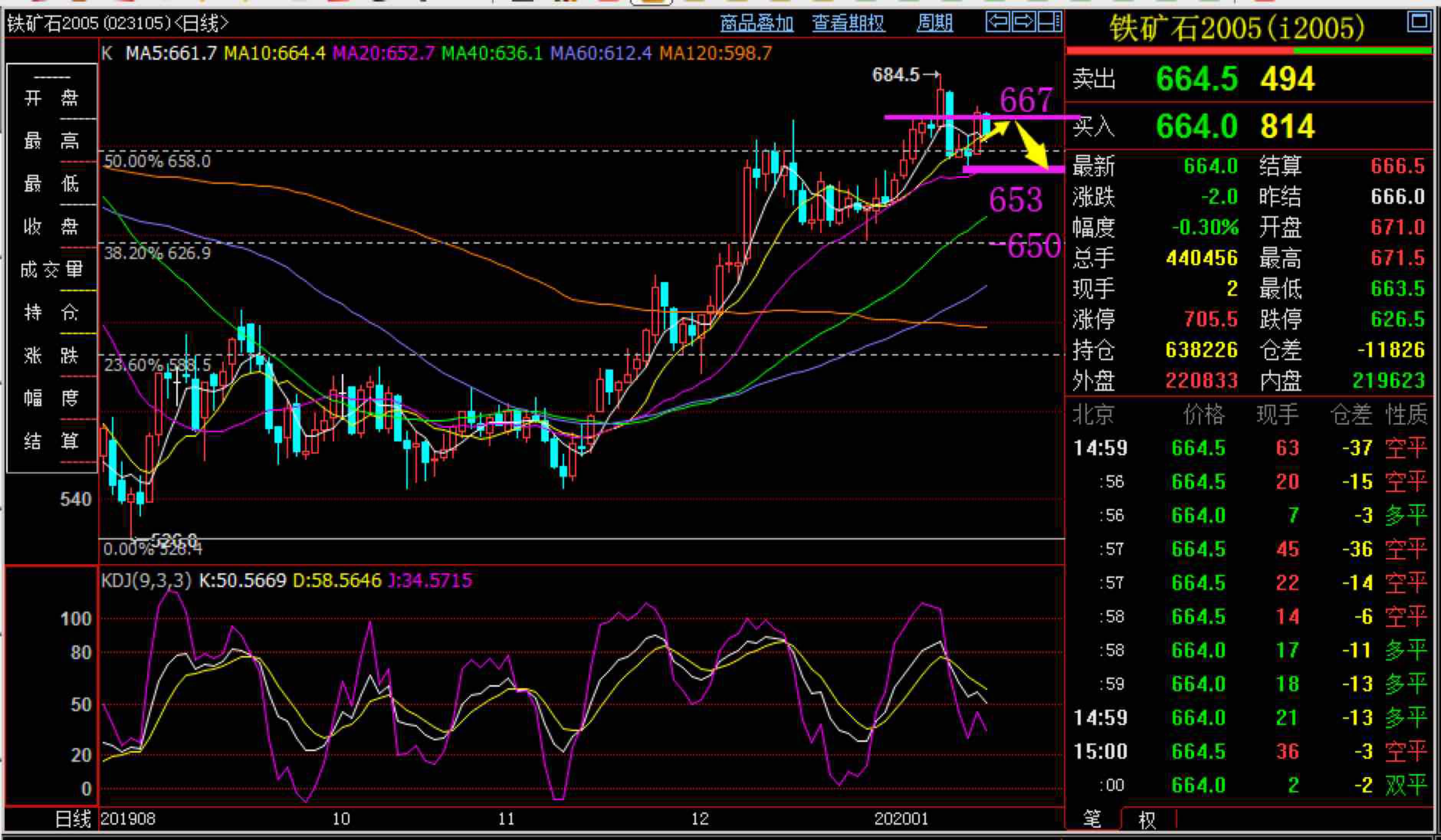1441x840 pixels.
Task: Maximize the quote panel via square icon
Action: click(1419, 22)
